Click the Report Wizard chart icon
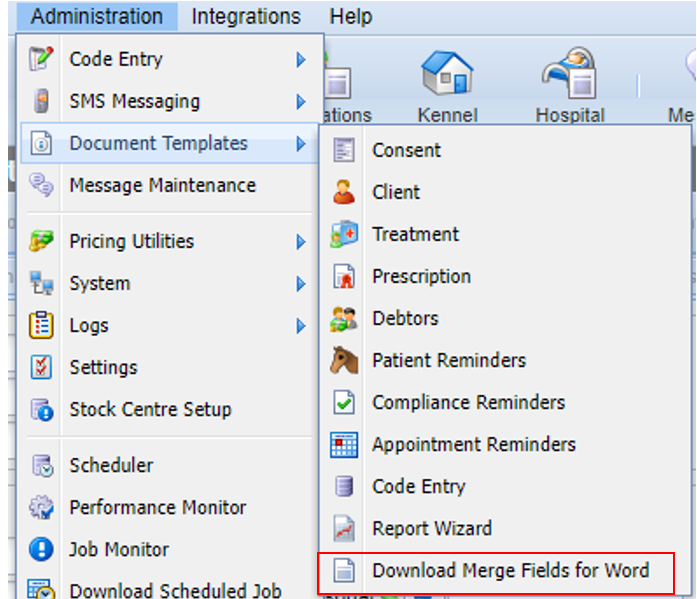 [x=344, y=528]
